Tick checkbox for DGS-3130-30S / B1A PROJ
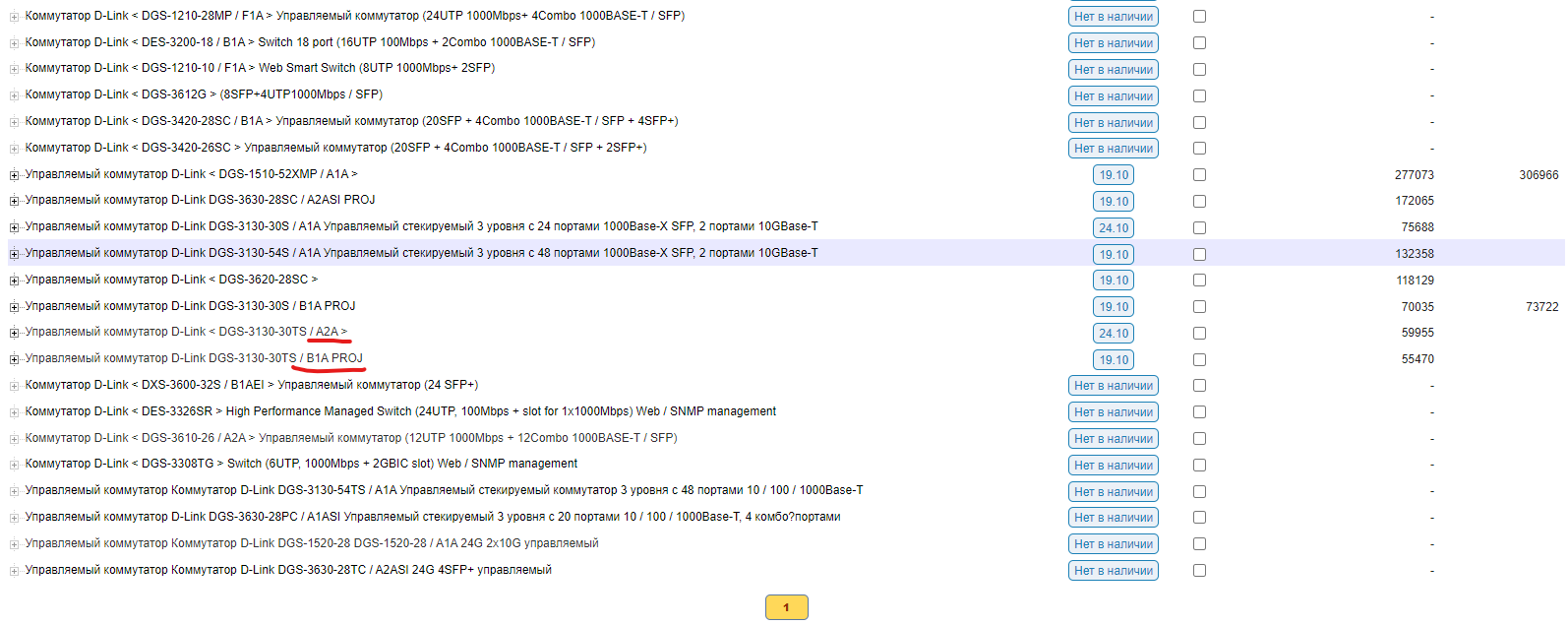The image size is (1568, 625). (1199, 307)
